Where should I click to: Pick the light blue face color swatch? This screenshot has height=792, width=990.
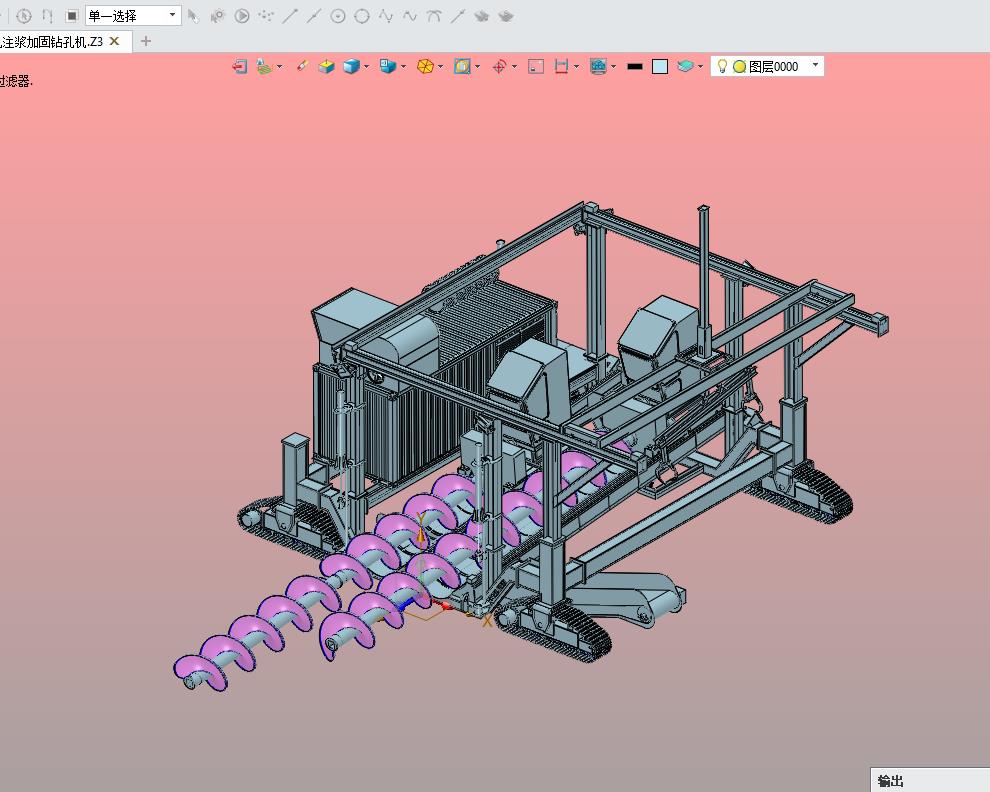660,66
